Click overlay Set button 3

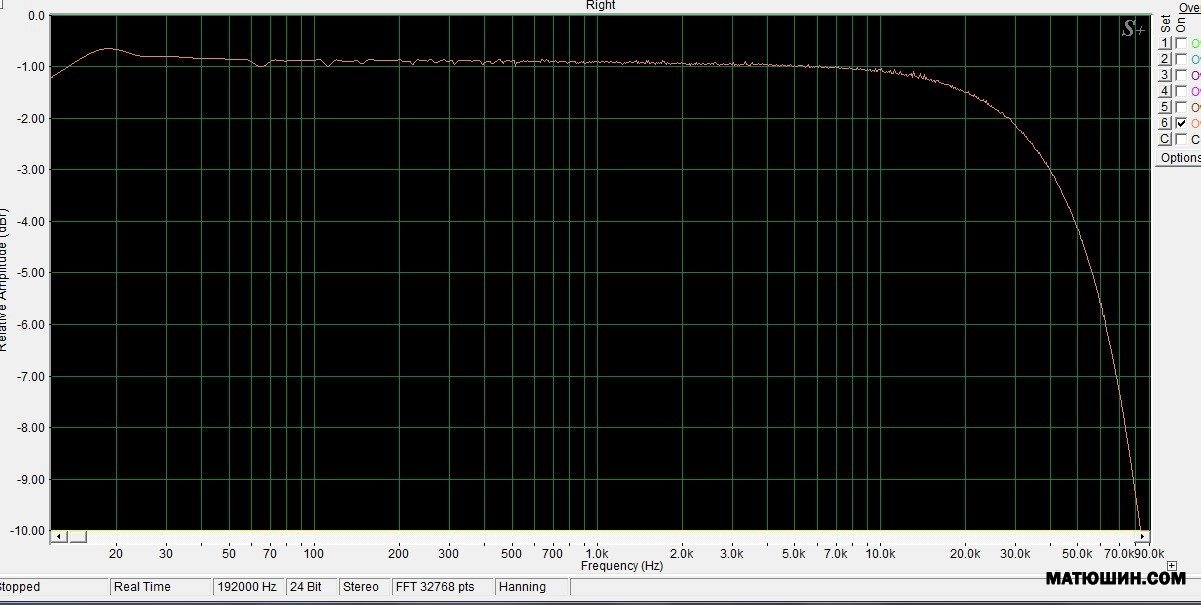[x=1165, y=76]
